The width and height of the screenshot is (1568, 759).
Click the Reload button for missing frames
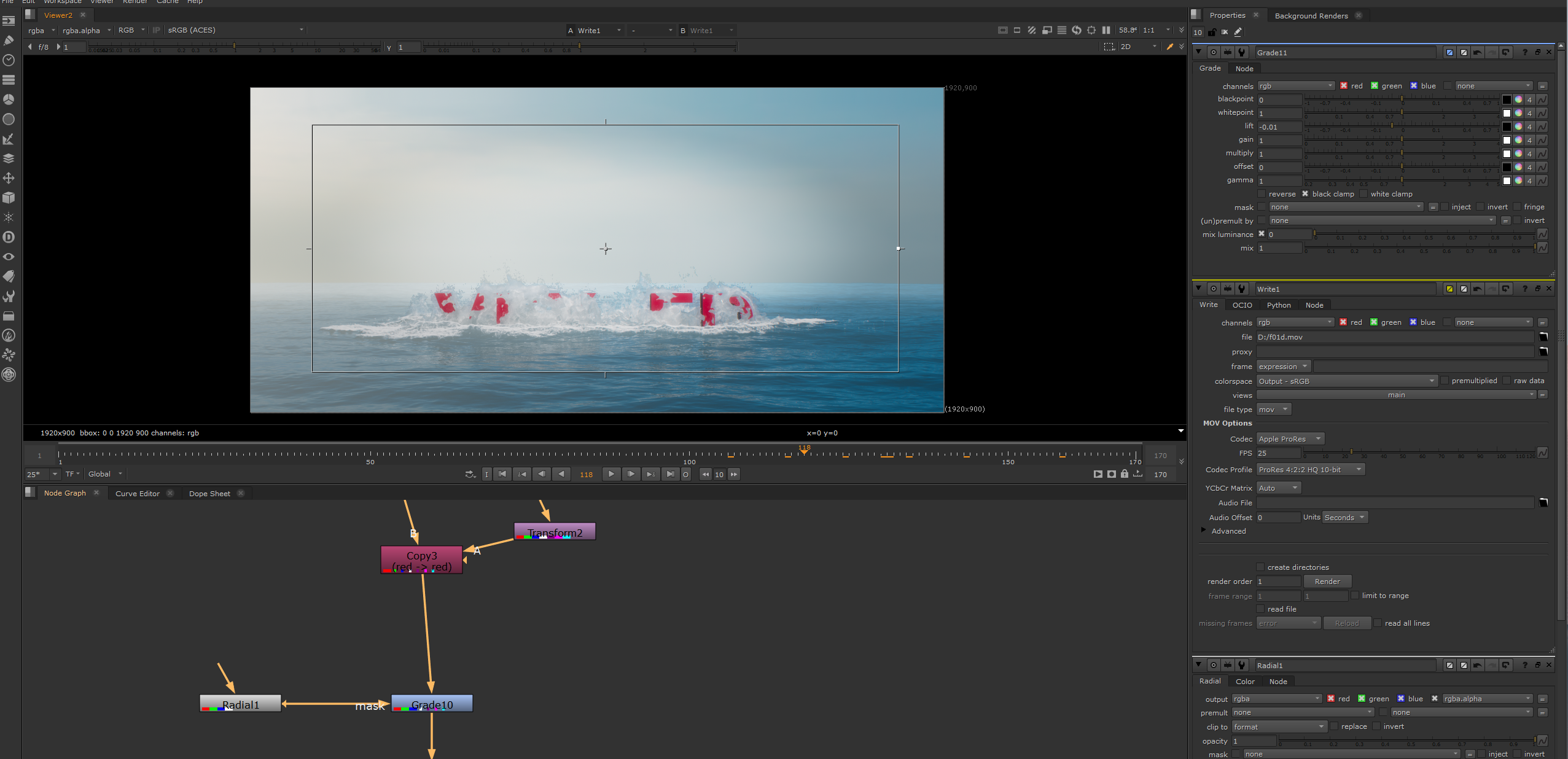pyautogui.click(x=1347, y=623)
